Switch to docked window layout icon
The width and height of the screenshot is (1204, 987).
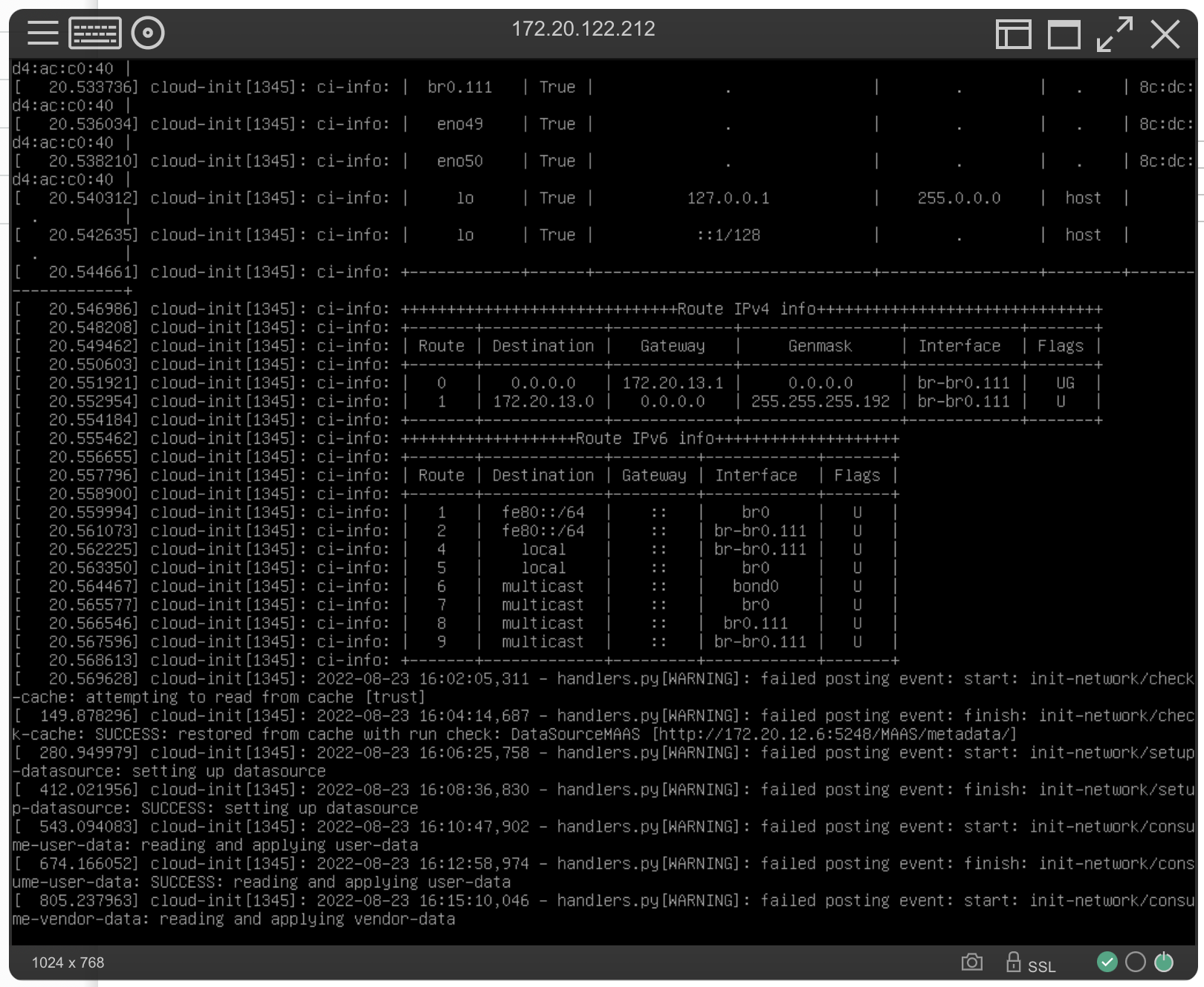(1013, 34)
